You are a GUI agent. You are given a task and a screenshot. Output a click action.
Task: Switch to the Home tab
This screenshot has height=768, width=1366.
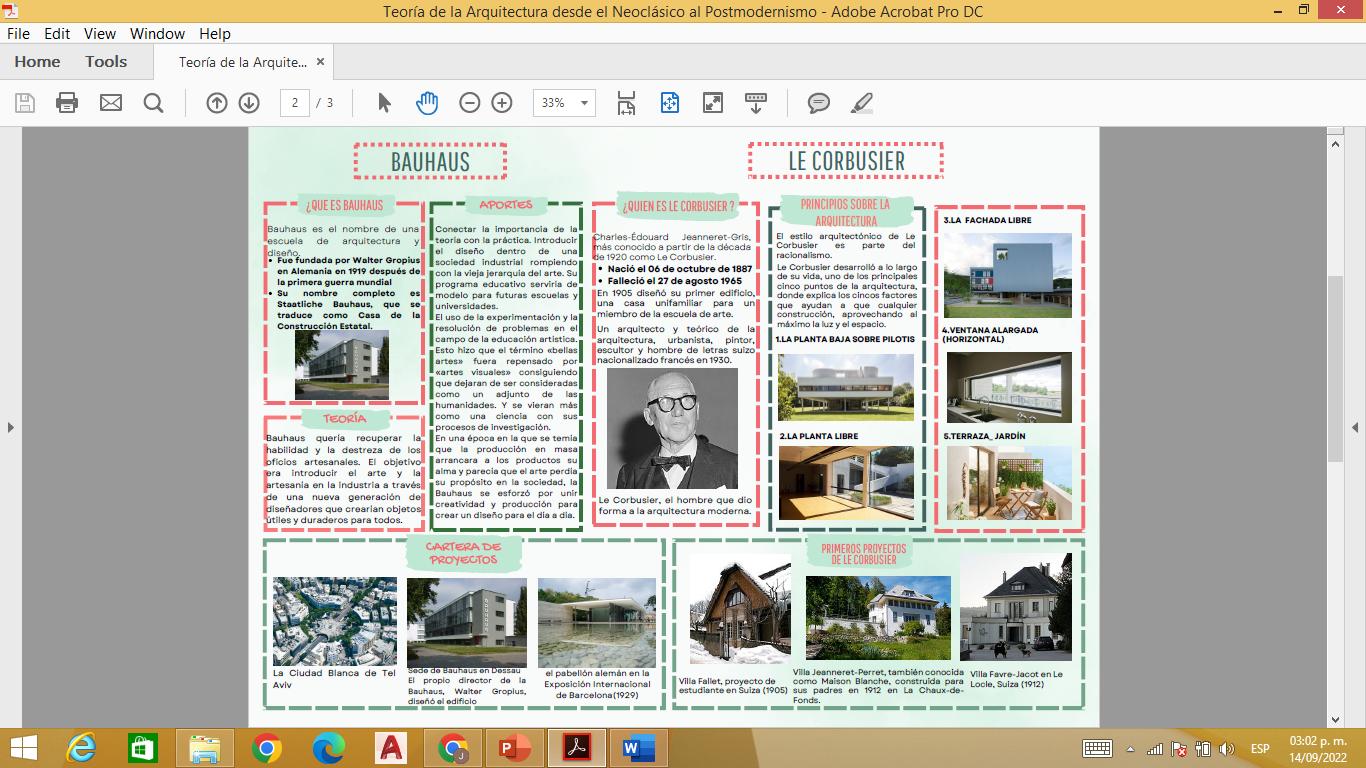point(37,61)
